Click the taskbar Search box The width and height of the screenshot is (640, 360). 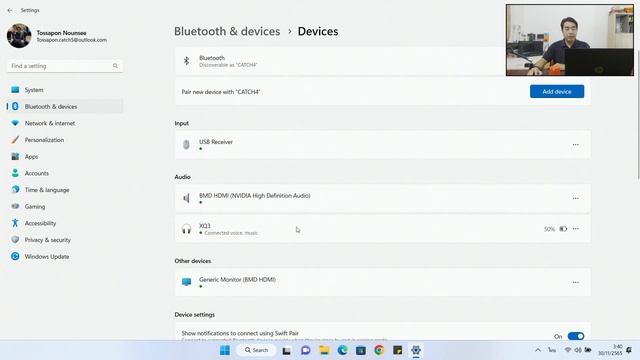point(256,350)
